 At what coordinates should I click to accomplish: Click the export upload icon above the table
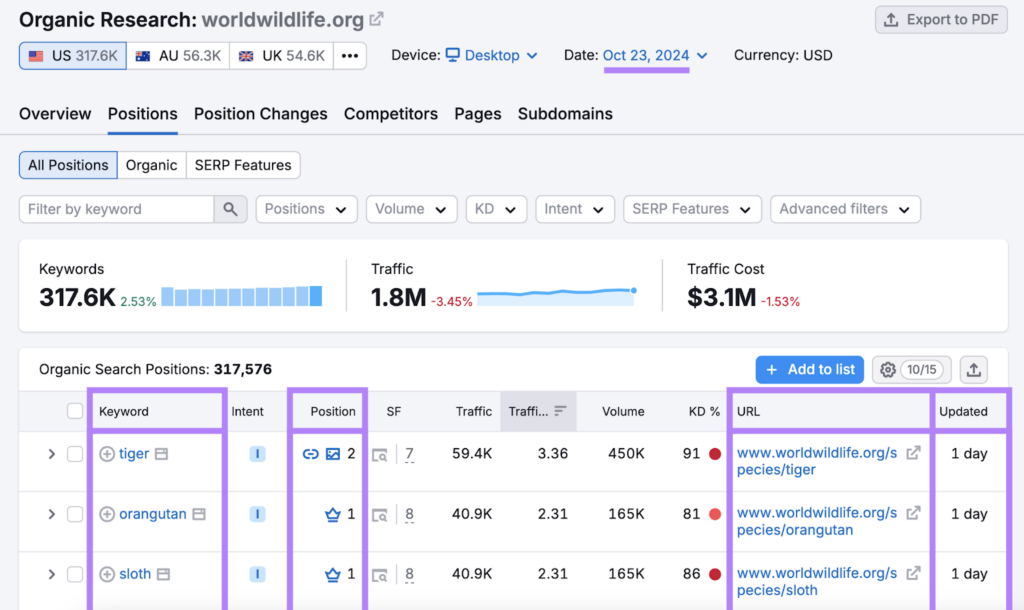[x=973, y=370]
